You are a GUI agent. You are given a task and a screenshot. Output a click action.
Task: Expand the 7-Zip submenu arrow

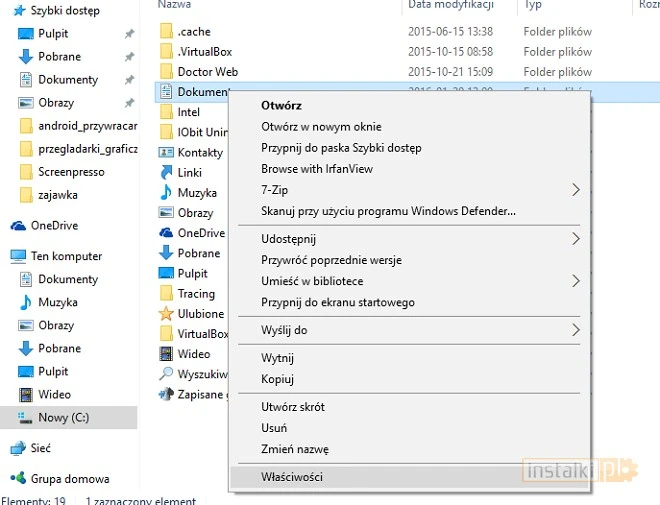click(x=575, y=189)
